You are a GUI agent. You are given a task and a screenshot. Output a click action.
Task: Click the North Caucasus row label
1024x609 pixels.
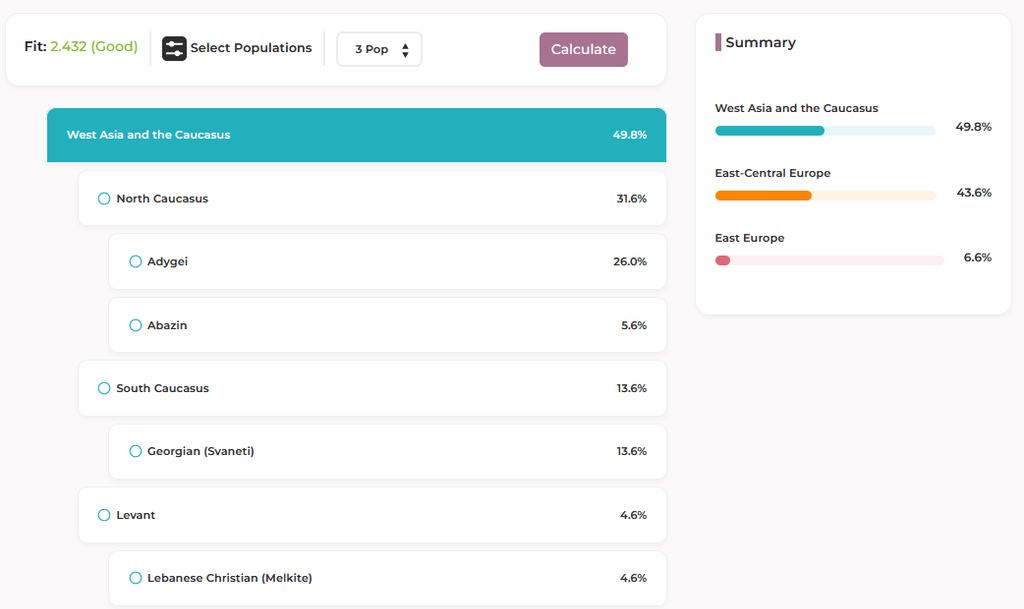pos(162,198)
